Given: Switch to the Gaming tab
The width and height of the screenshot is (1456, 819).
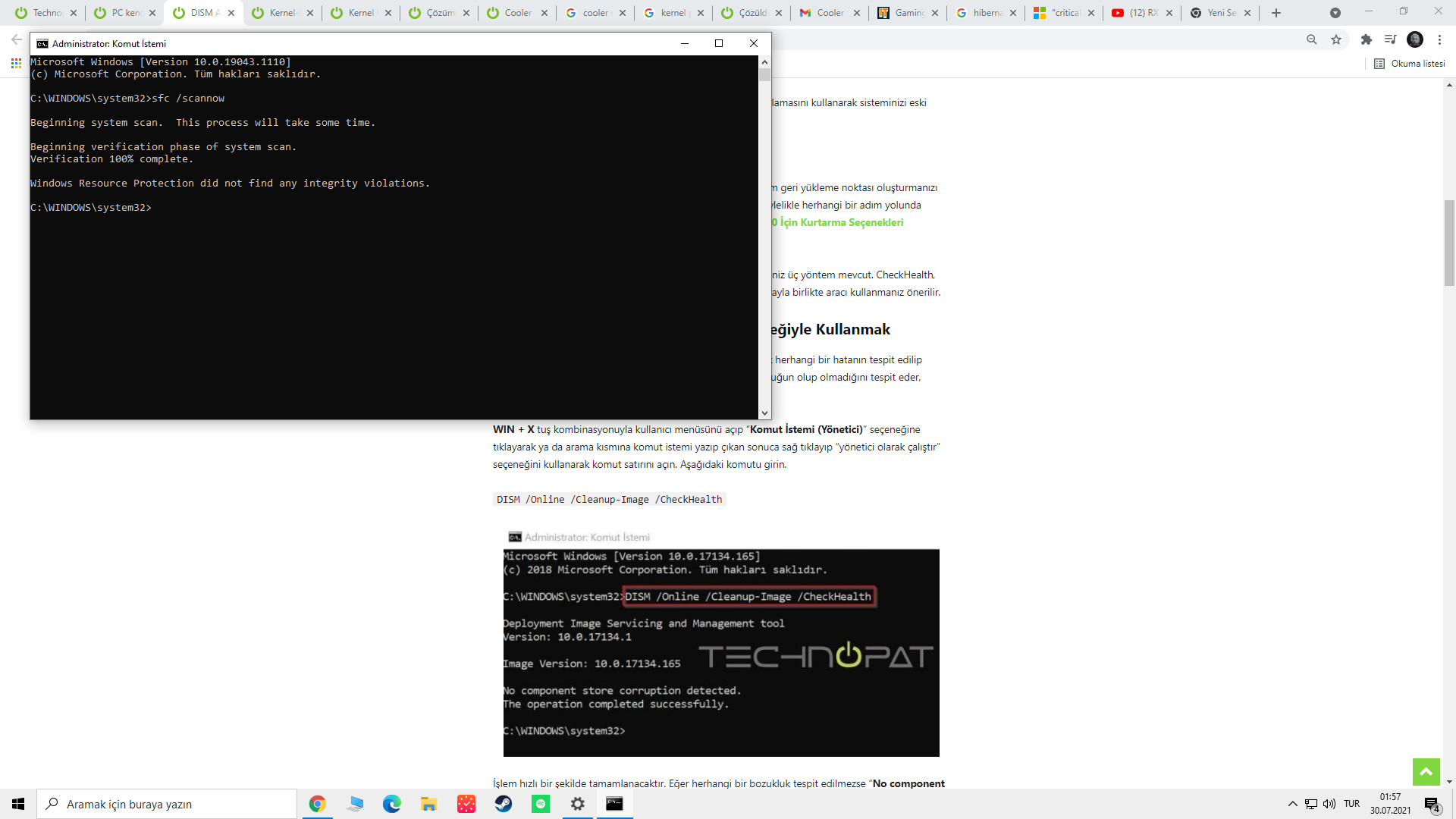Looking at the screenshot, I should pyautogui.click(x=907, y=13).
